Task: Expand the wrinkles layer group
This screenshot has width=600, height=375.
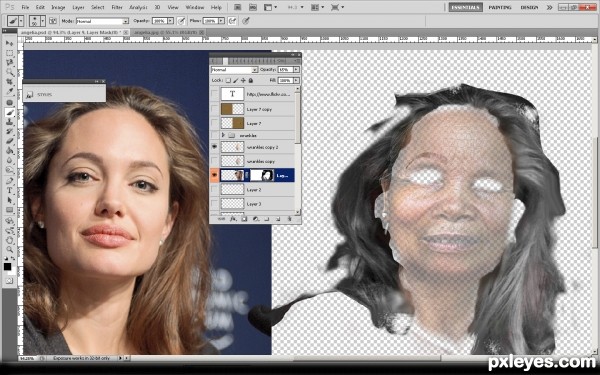Action: click(x=223, y=135)
